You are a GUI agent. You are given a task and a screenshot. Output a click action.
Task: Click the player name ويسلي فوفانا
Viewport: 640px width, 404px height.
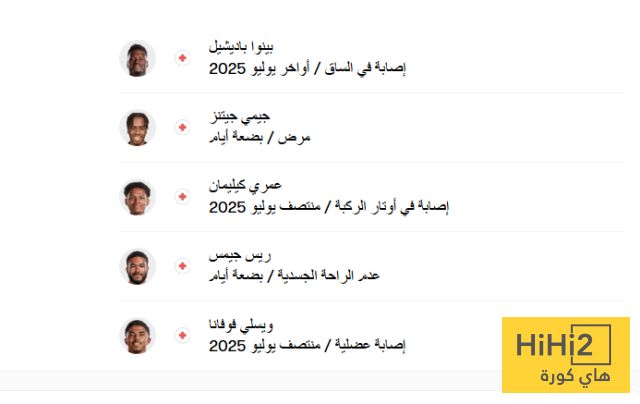[x=242, y=324]
